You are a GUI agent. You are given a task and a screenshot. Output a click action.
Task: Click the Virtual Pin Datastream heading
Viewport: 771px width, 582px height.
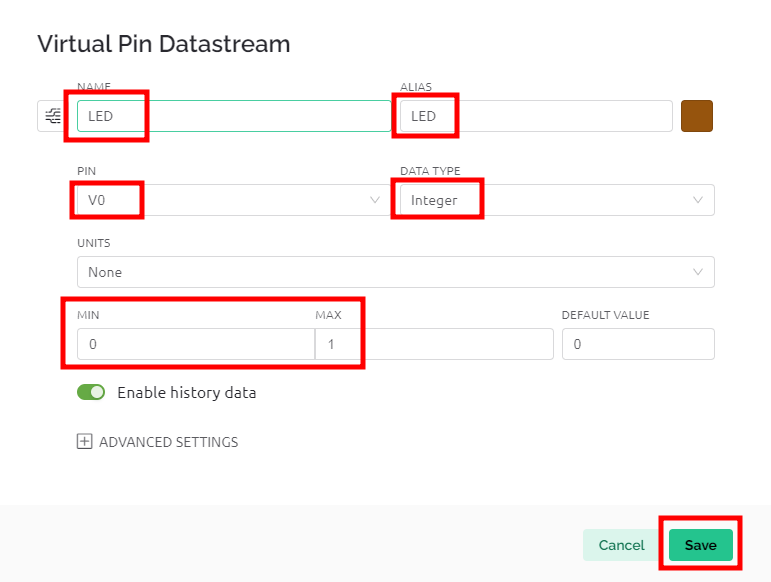tap(164, 44)
